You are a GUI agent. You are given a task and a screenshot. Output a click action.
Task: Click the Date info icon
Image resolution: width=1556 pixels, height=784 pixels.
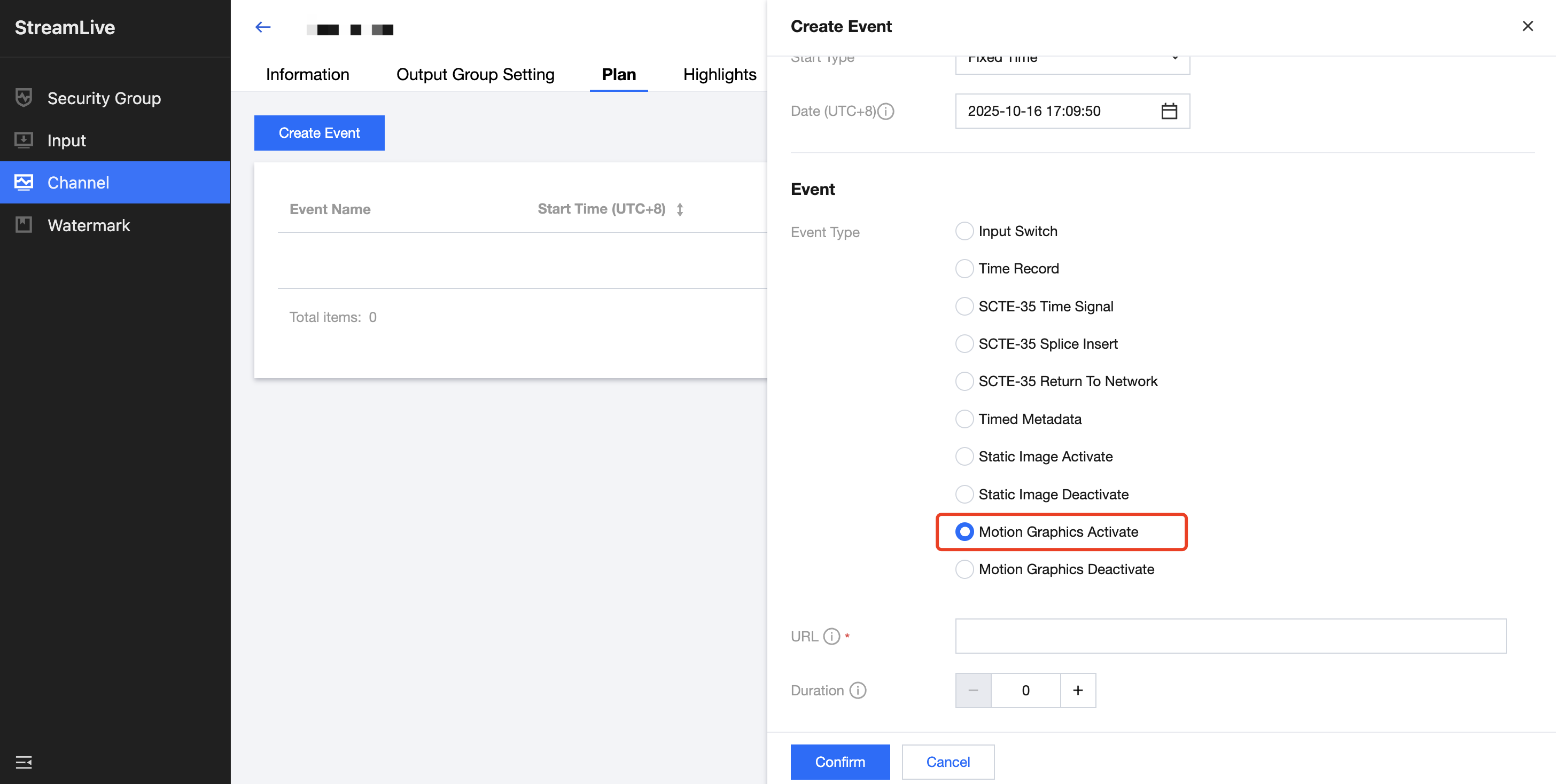pos(885,111)
